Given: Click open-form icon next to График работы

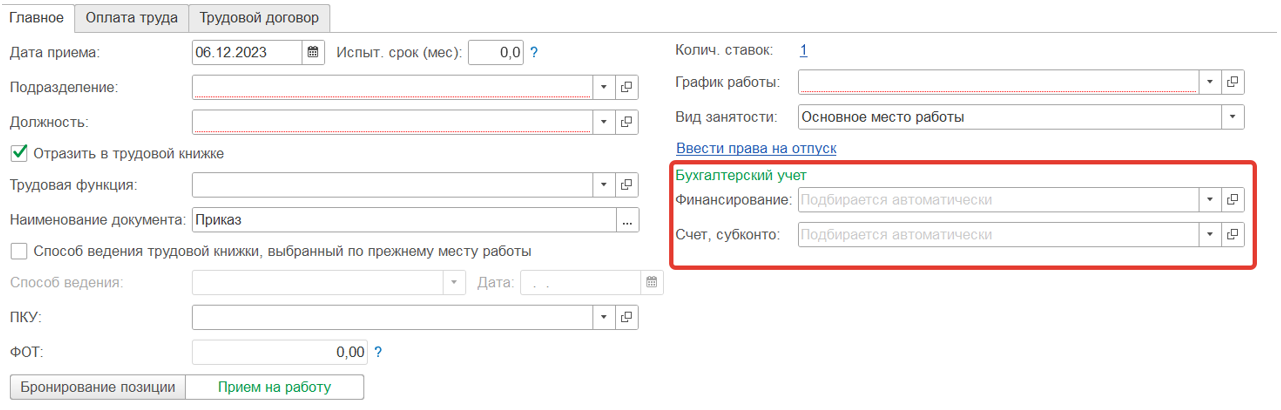Looking at the screenshot, I should pos(1233,82).
